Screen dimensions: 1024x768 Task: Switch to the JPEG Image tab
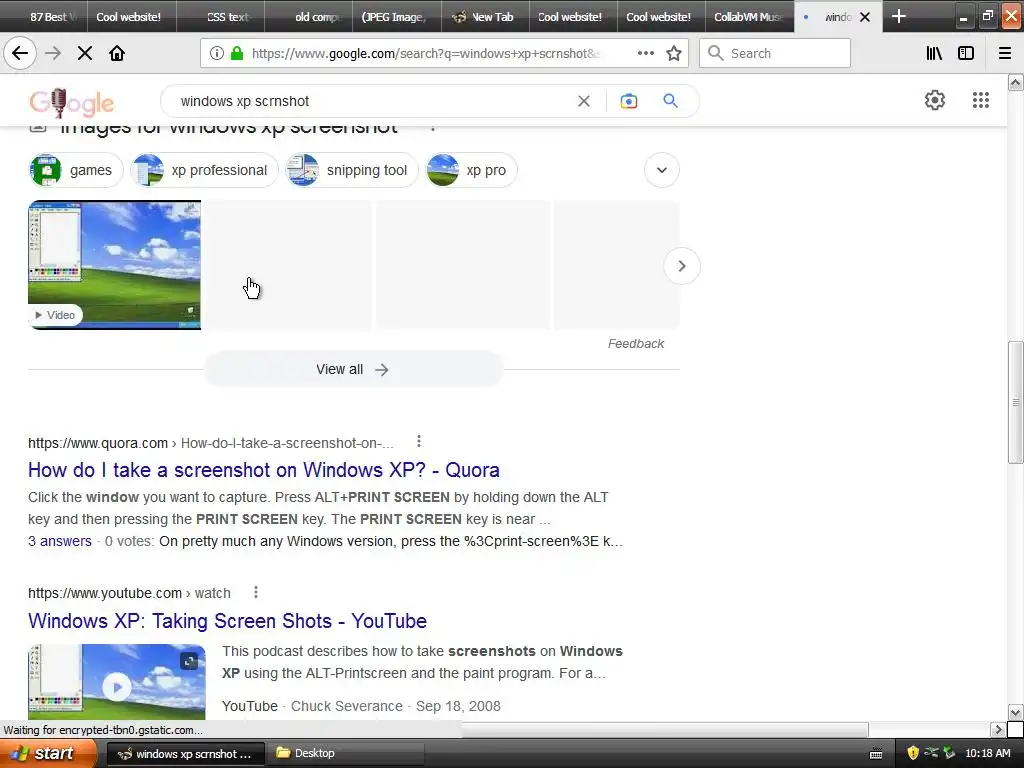coord(398,17)
